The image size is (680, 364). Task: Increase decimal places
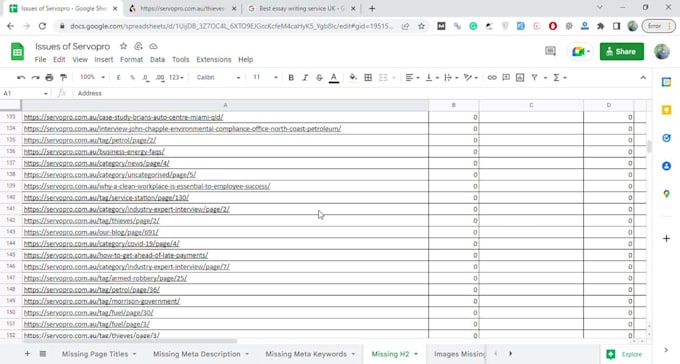coord(160,78)
